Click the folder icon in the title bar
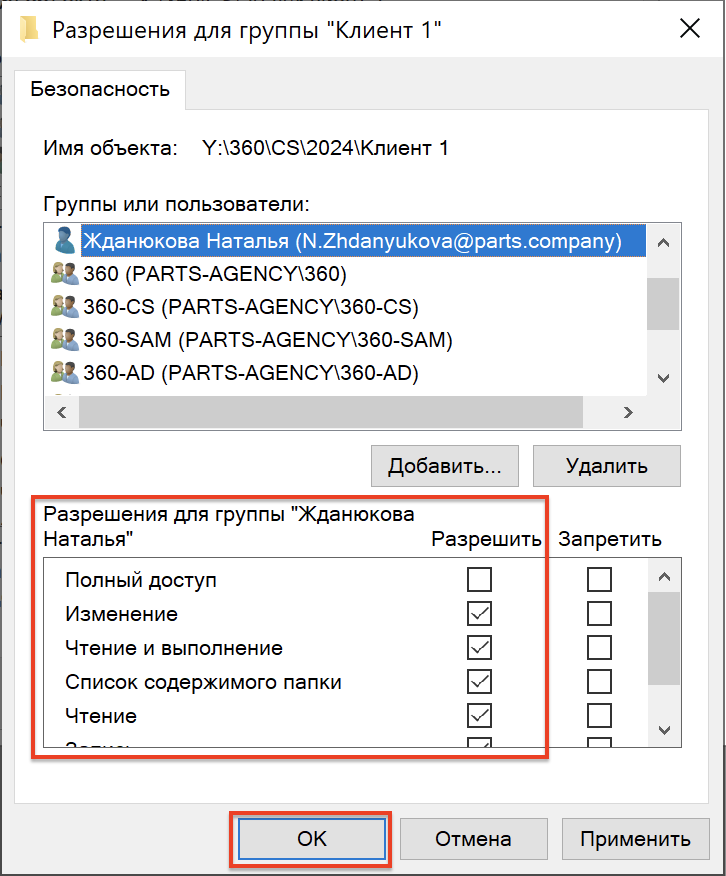The height and width of the screenshot is (876, 726). tap(30, 29)
